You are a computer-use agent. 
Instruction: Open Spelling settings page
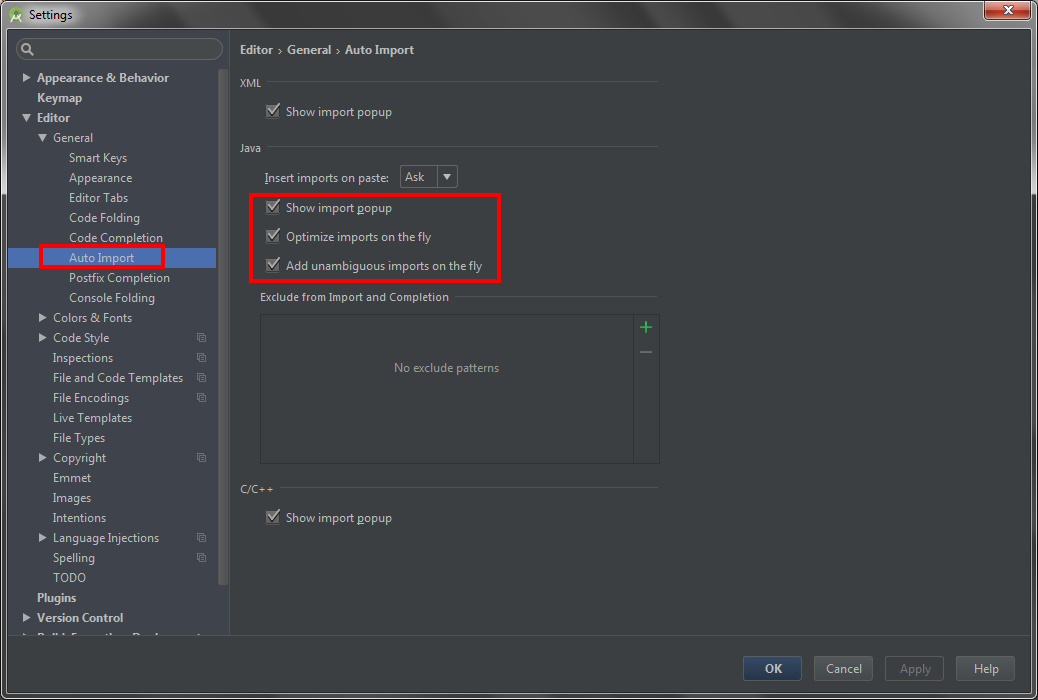click(x=73, y=558)
